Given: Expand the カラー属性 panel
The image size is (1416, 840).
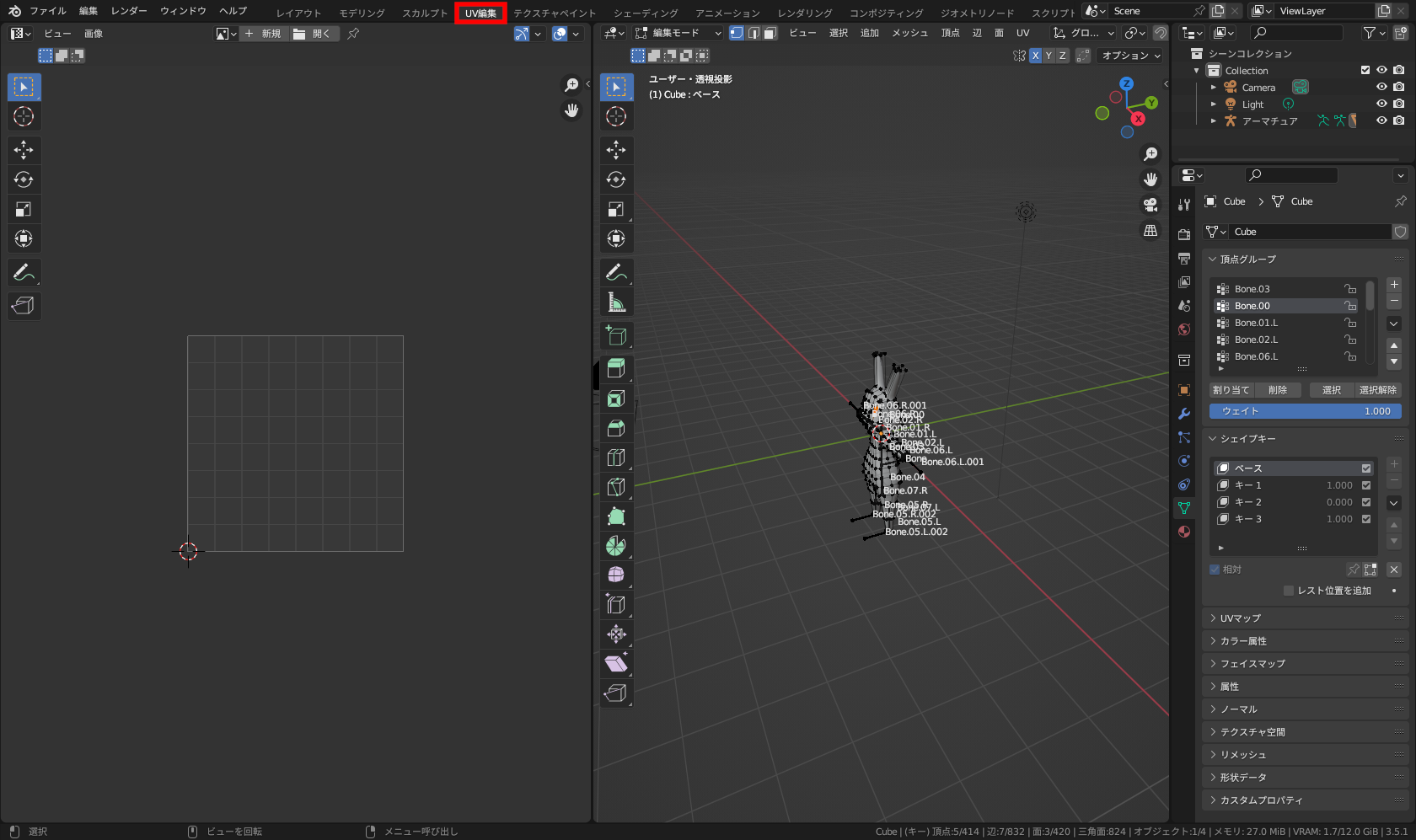Looking at the screenshot, I should coord(1306,641).
